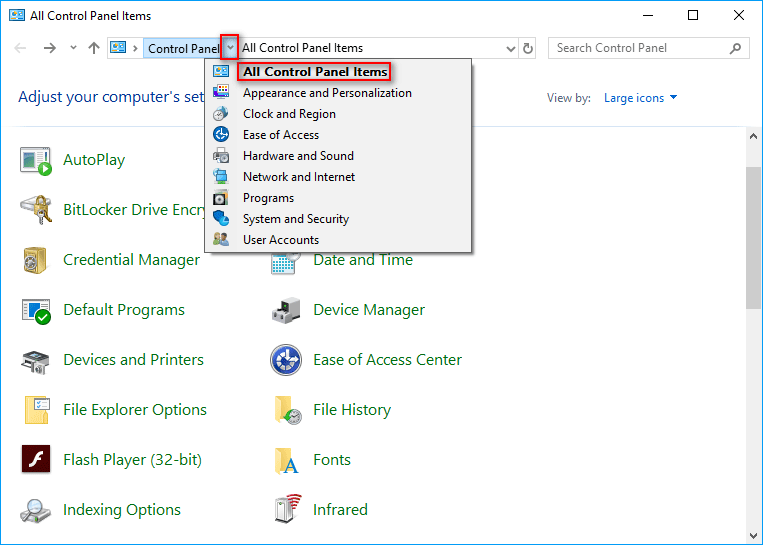Open the File Explorer Options link

pyautogui.click(x=135, y=410)
